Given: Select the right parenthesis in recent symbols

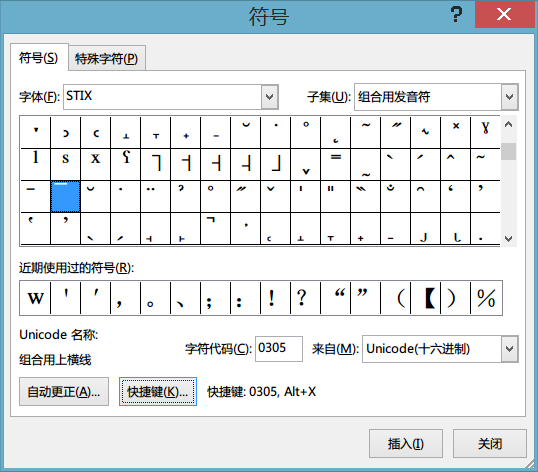Looking at the screenshot, I should (x=456, y=298).
